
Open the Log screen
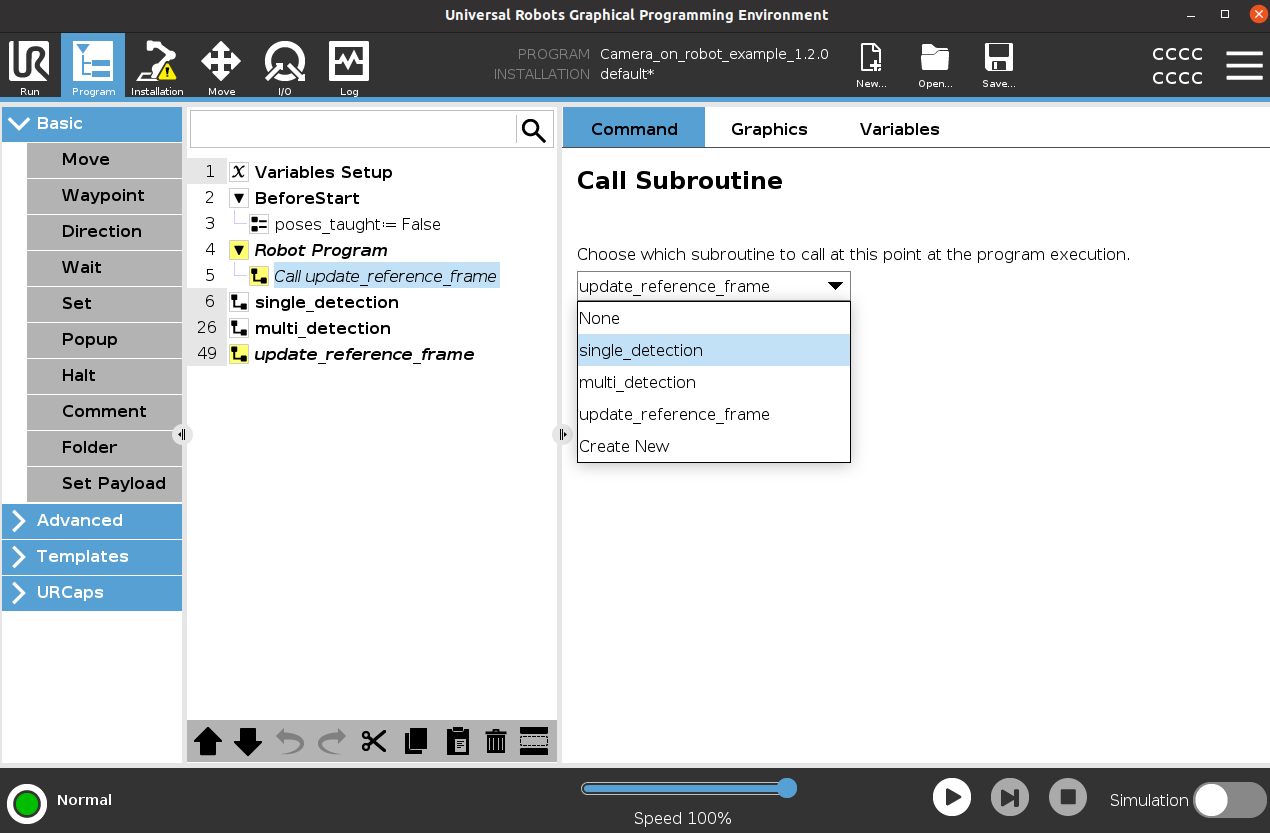[349, 66]
